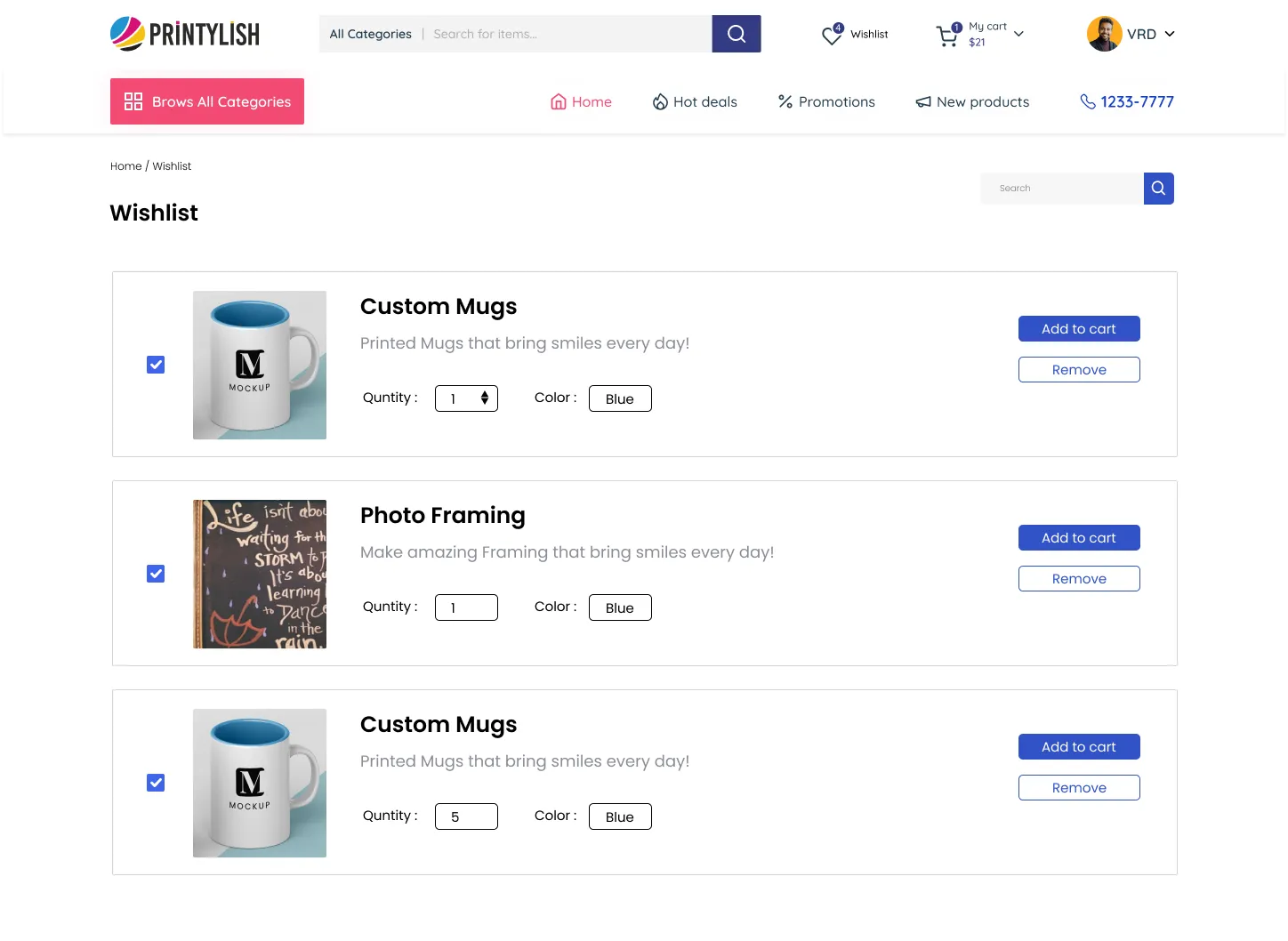Go to Hot deals menu
The image size is (1288, 941).
pos(695,101)
